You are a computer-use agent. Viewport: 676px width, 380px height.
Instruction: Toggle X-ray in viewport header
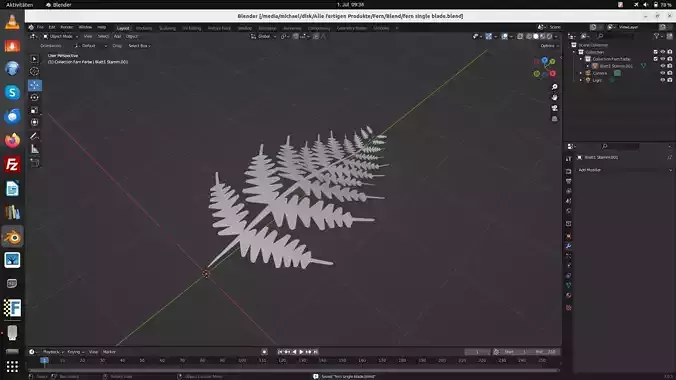click(x=520, y=37)
